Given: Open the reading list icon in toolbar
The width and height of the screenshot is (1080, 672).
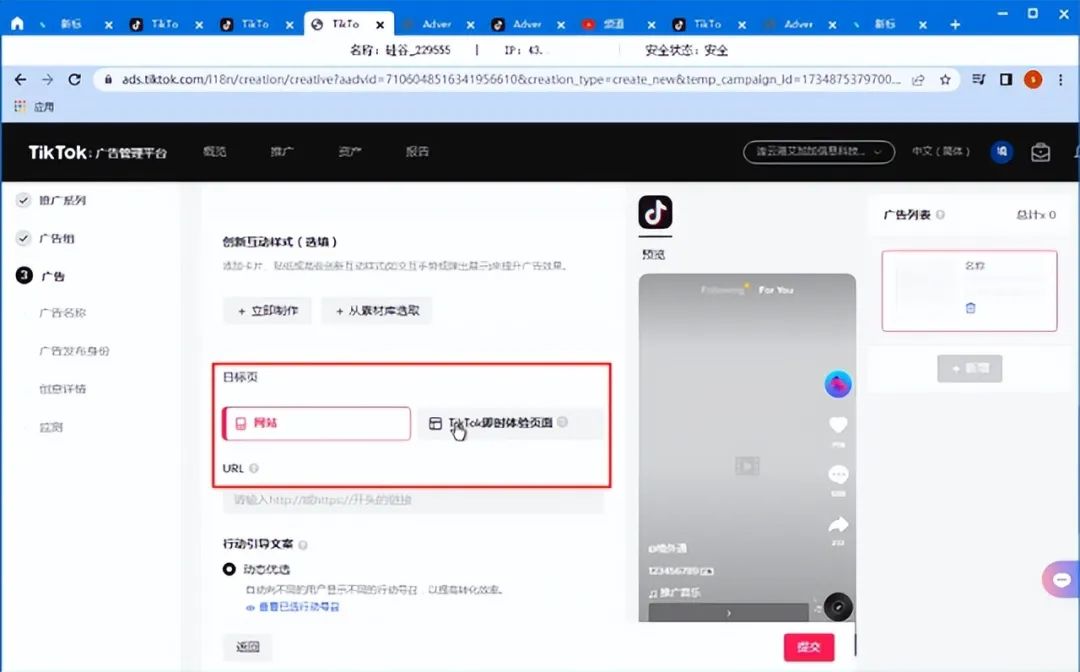Looking at the screenshot, I should pos(979,80).
